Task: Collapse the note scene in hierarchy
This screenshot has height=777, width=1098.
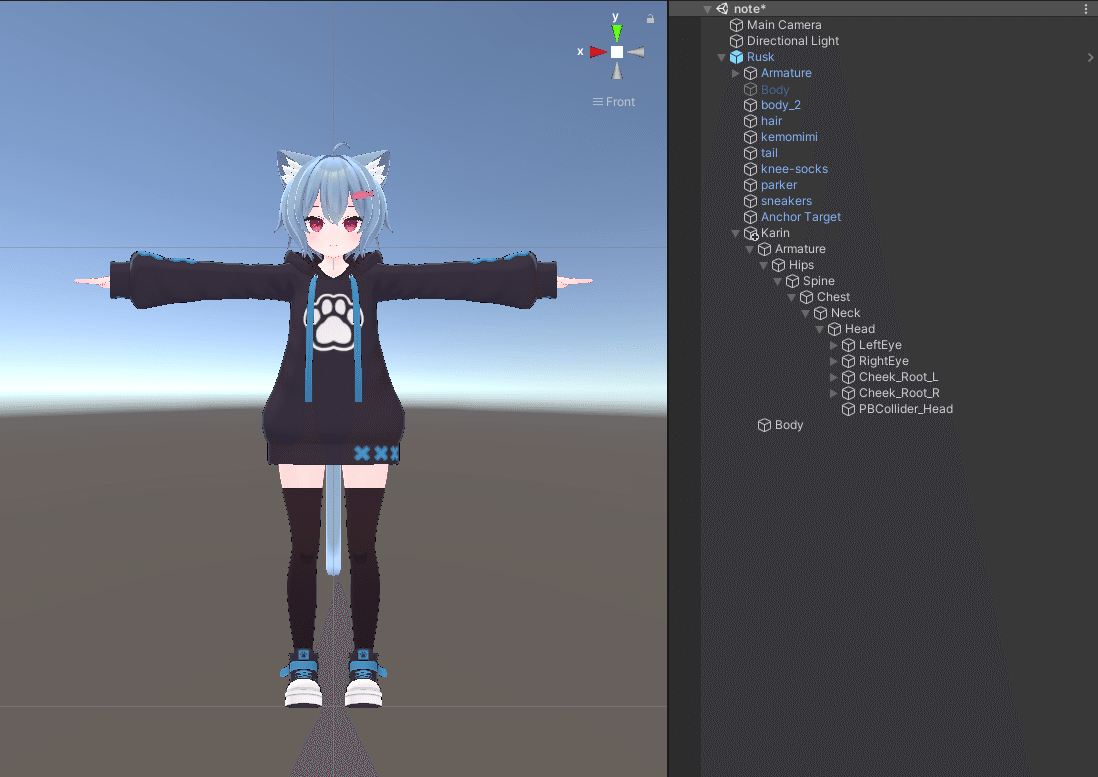Action: pyautogui.click(x=707, y=9)
